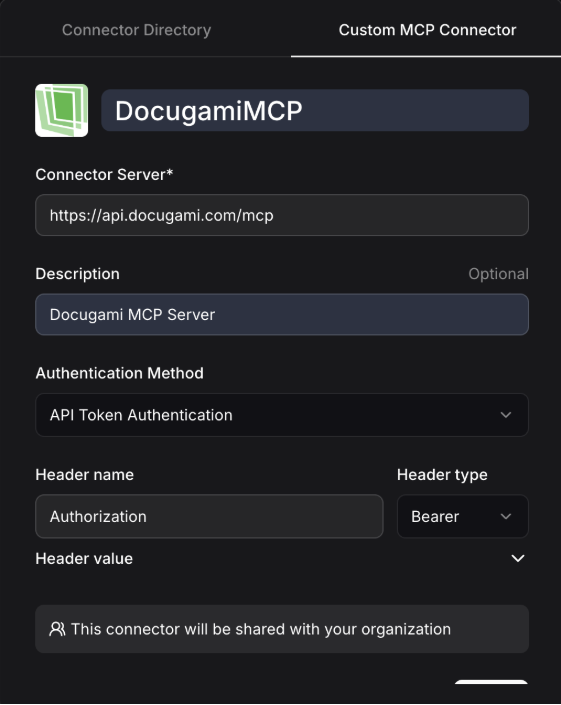Click the 'Header value' label
The image size is (561, 705).
point(84,558)
